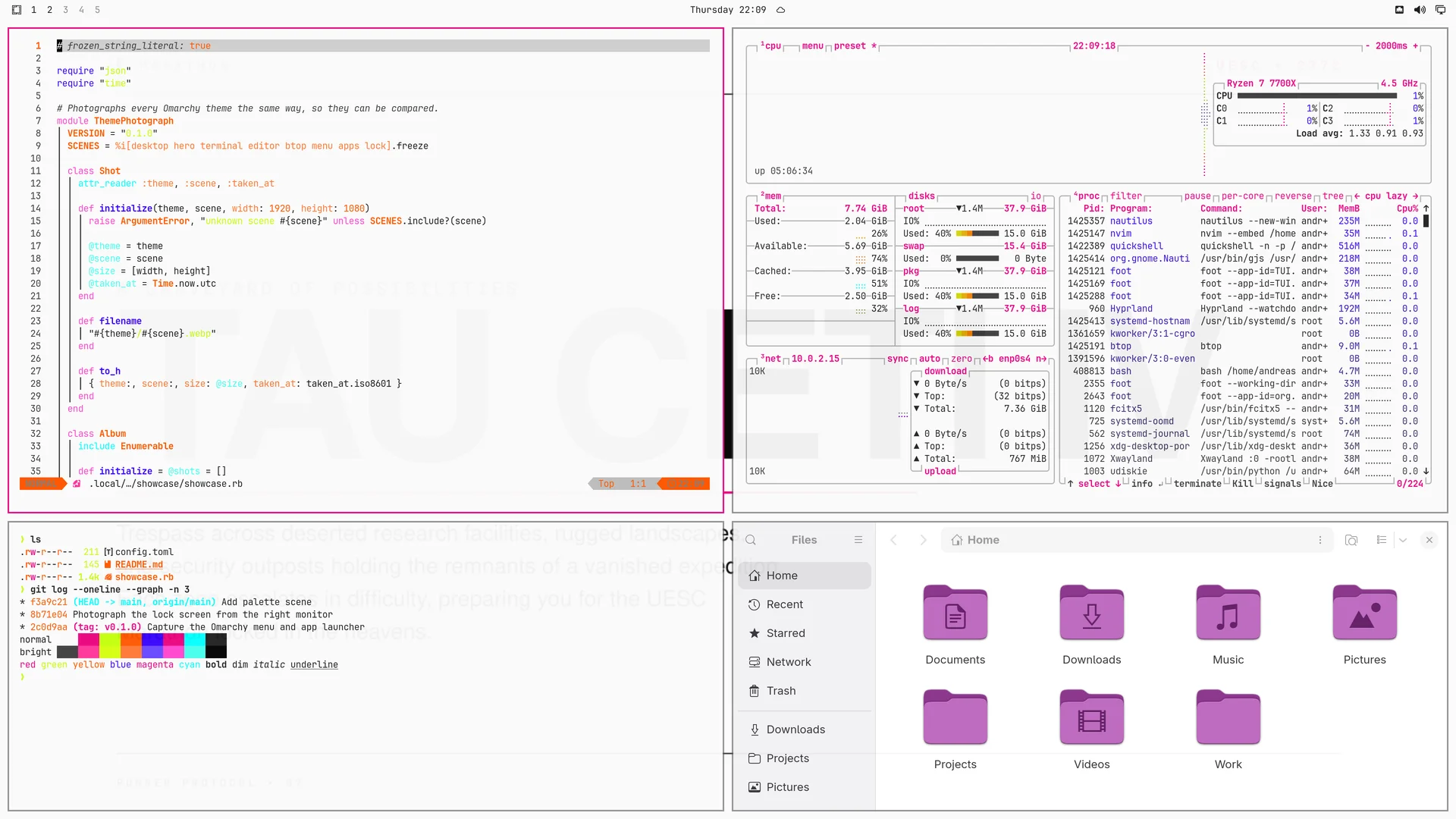
Task: Toggle tree view in btop proc panel
Action: pos(1332,196)
